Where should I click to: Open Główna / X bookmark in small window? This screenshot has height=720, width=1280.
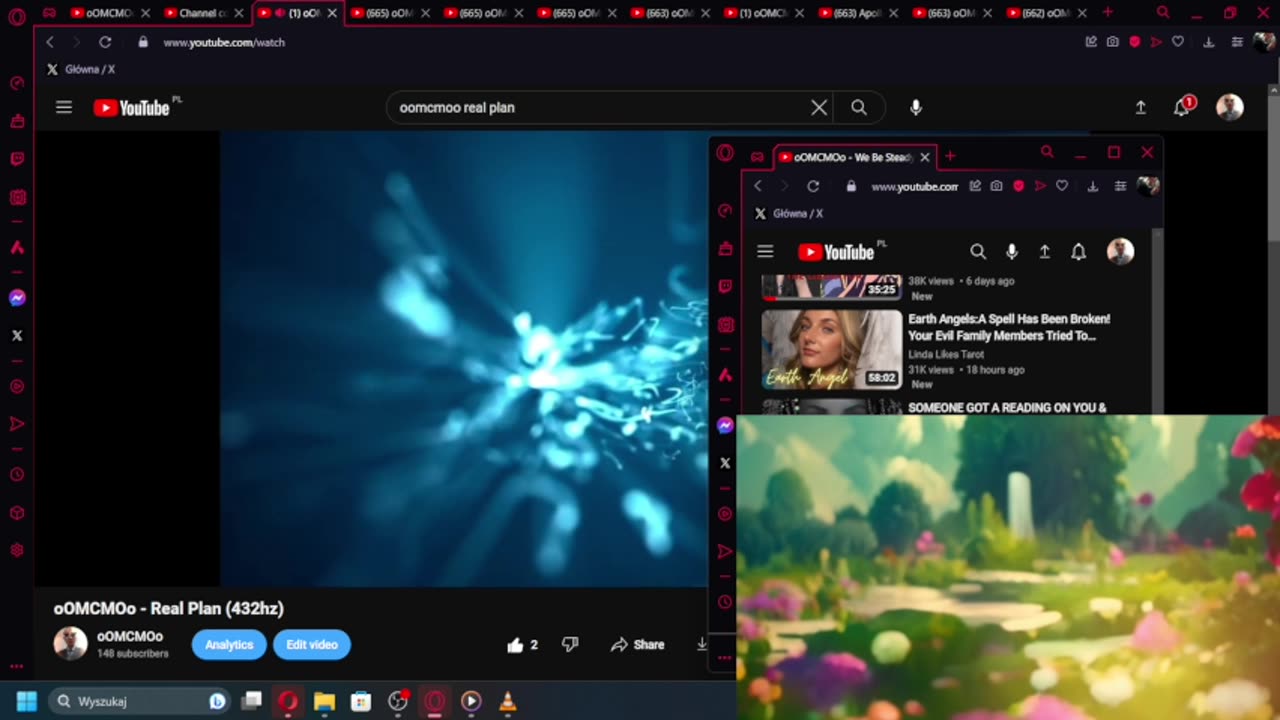[x=789, y=213]
